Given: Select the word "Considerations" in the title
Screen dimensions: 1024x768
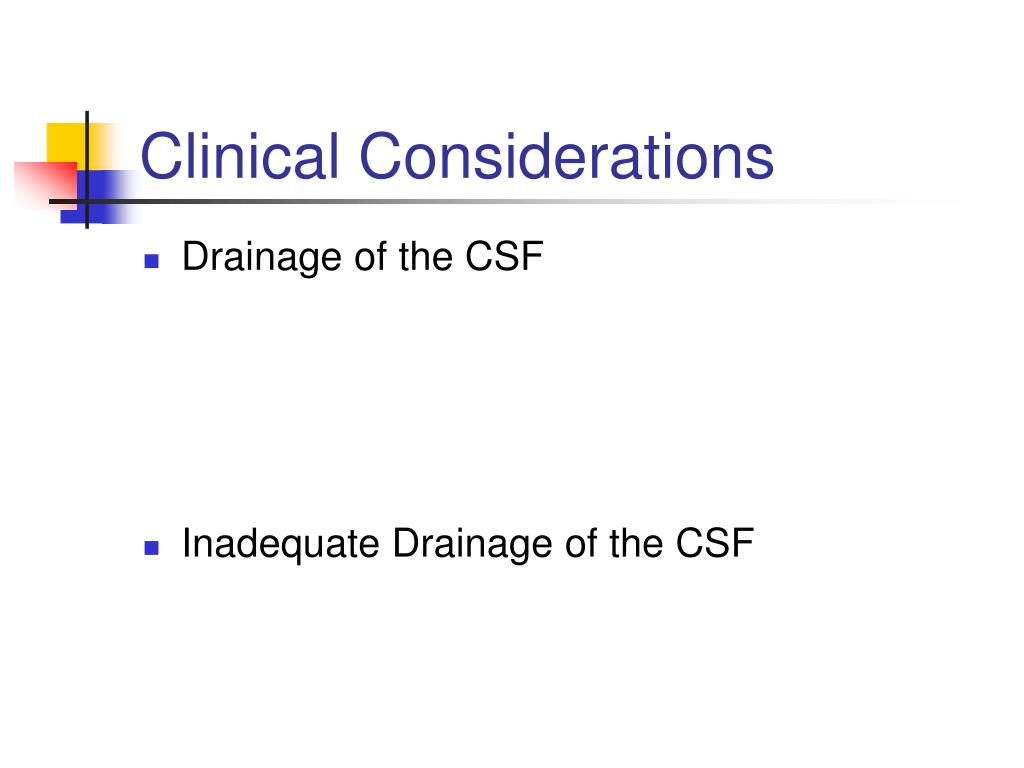Looking at the screenshot, I should pyautogui.click(x=566, y=155).
